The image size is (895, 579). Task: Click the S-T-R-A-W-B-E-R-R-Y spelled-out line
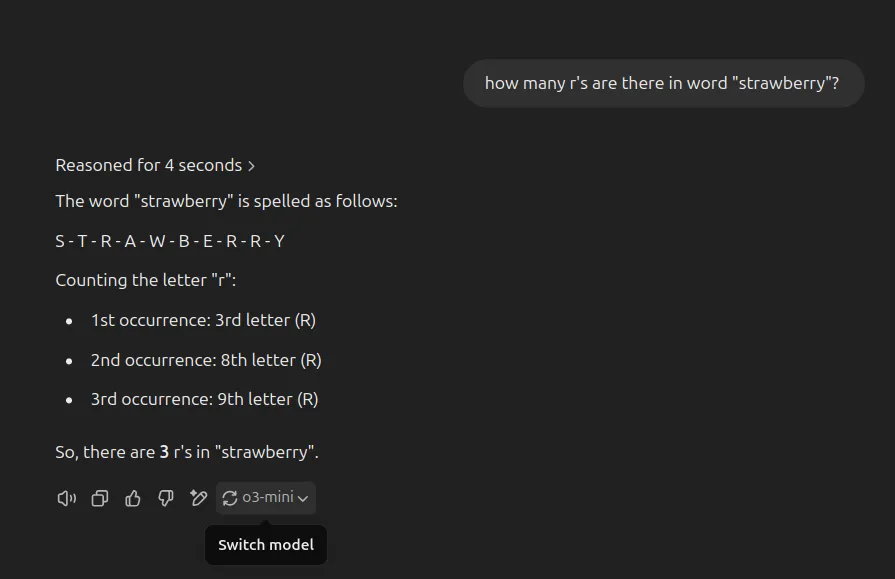170,241
